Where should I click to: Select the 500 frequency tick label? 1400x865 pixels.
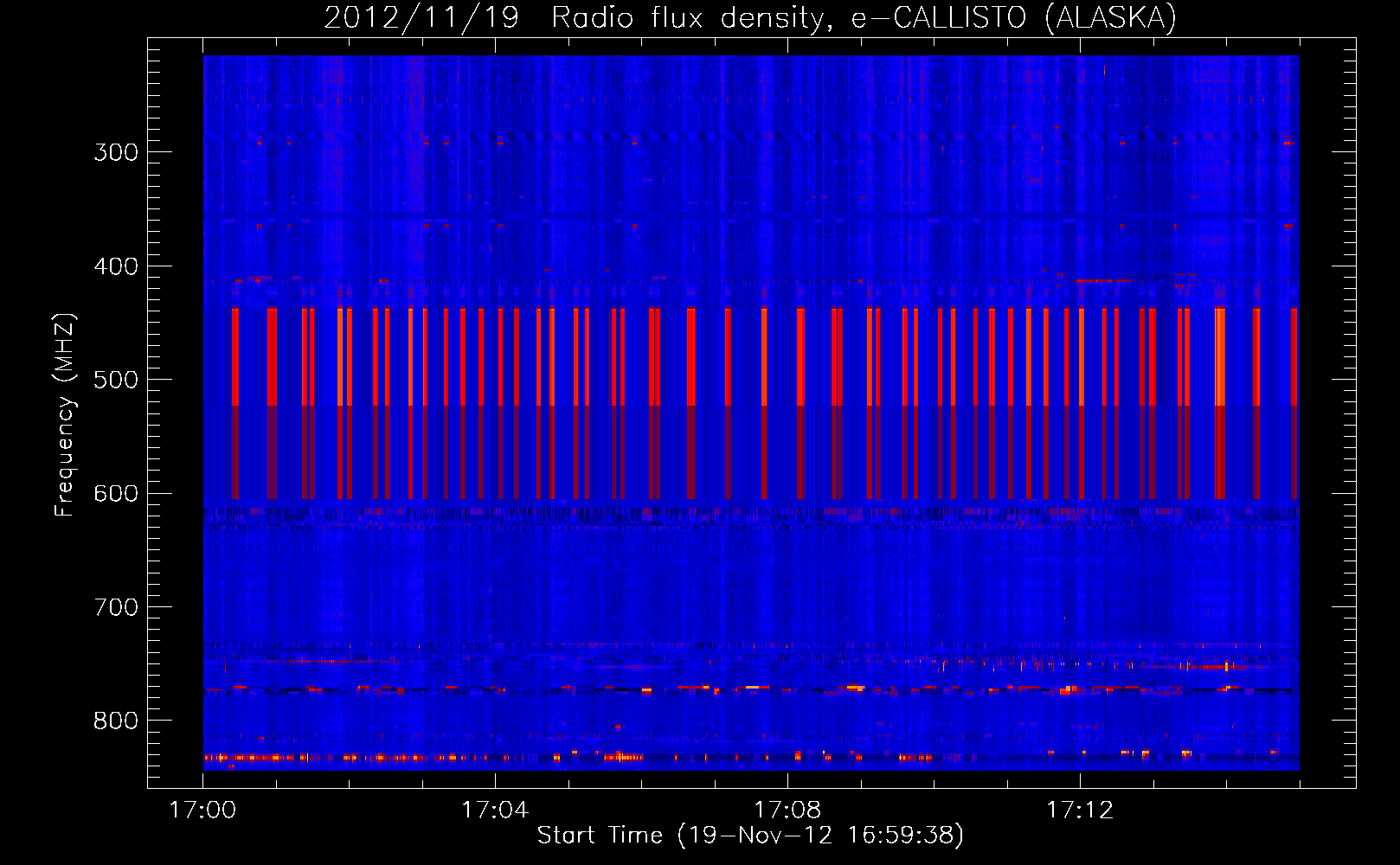(116, 380)
